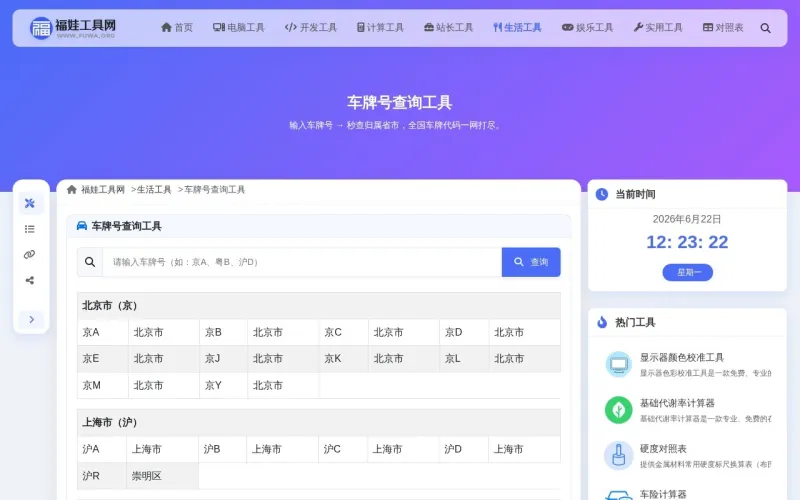Click the 12:23:22 clock display
This screenshot has height=500, width=800.
[687, 242]
